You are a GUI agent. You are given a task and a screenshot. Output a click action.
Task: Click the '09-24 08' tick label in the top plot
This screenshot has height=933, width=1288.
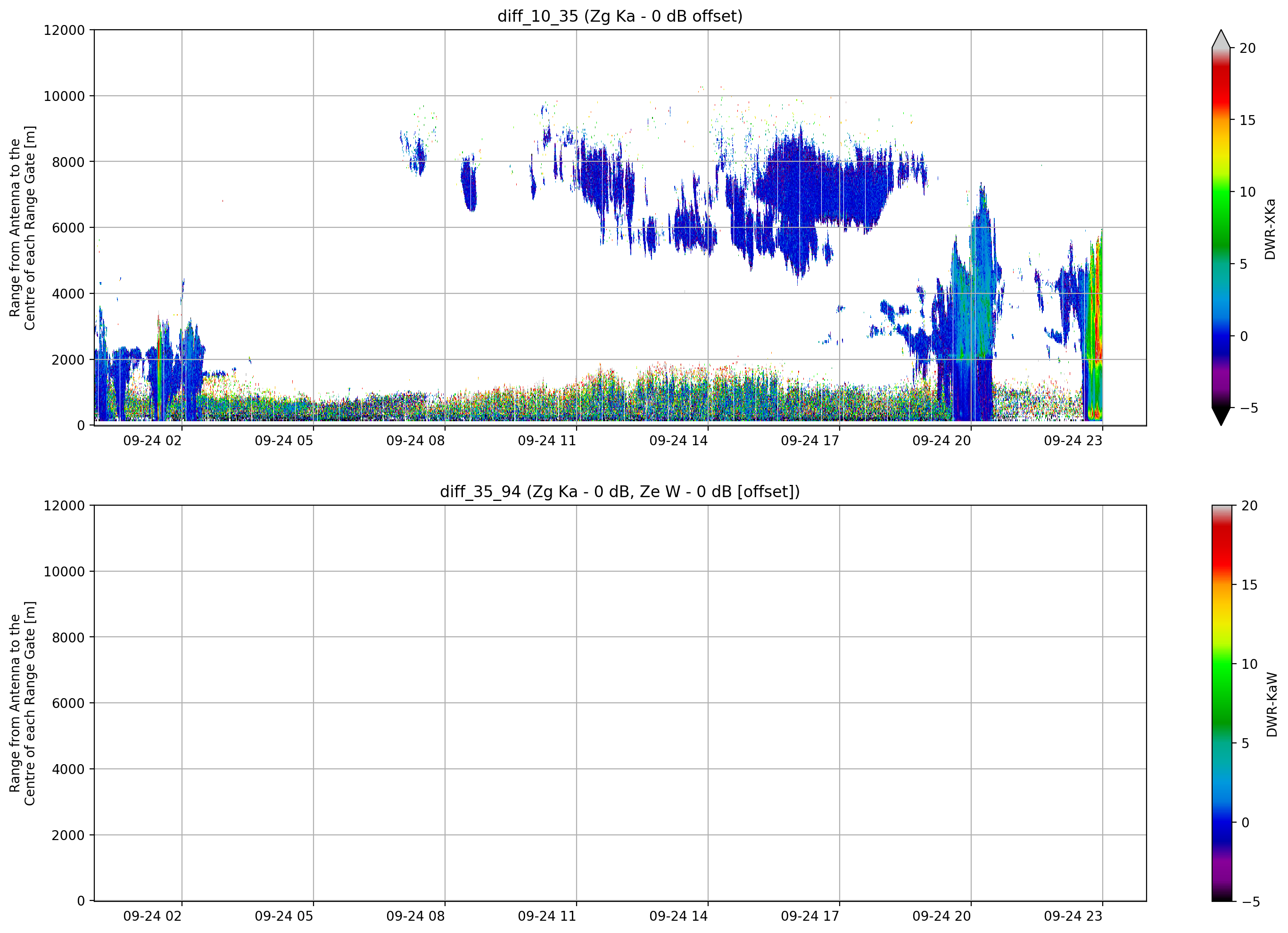[415, 441]
